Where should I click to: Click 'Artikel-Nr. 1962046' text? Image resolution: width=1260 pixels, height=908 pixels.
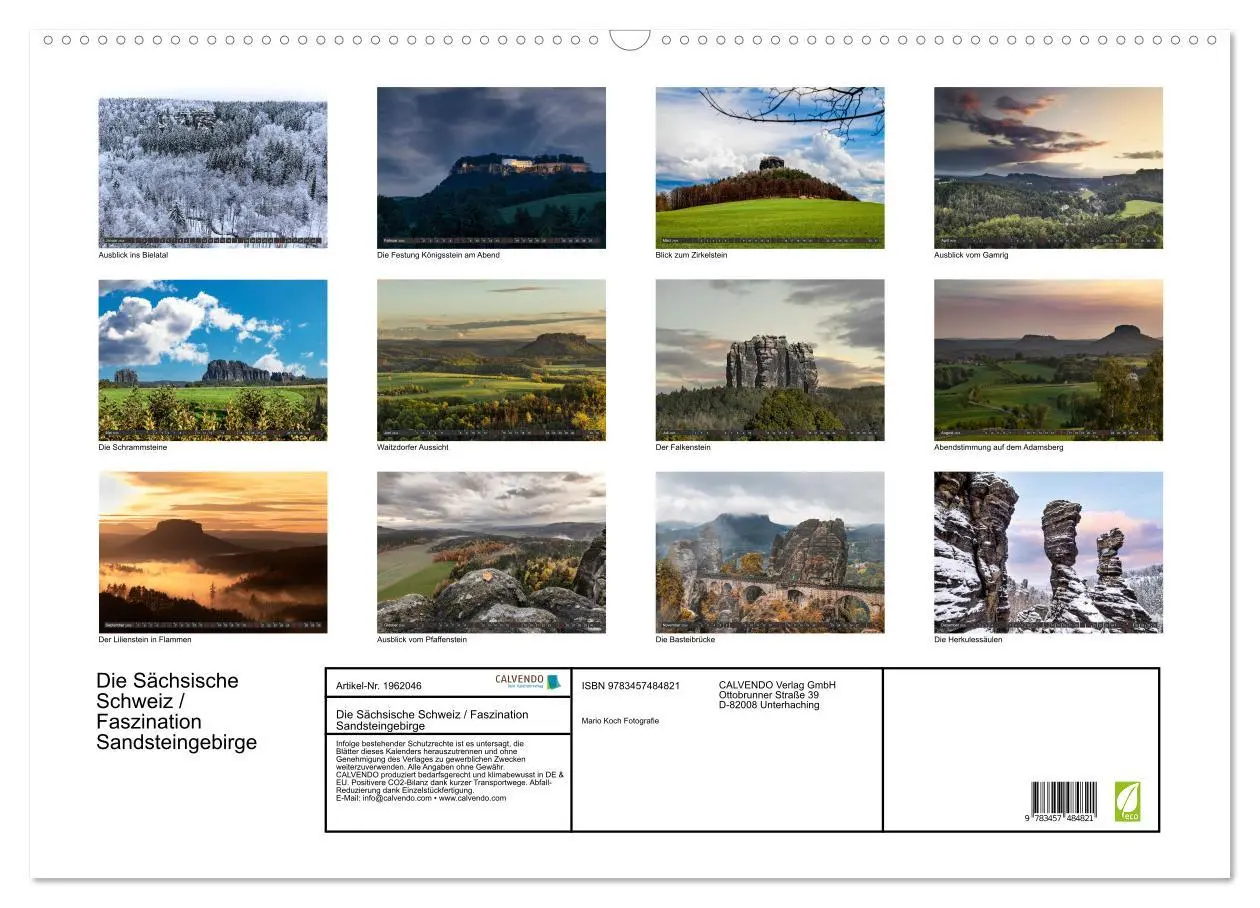[379, 686]
